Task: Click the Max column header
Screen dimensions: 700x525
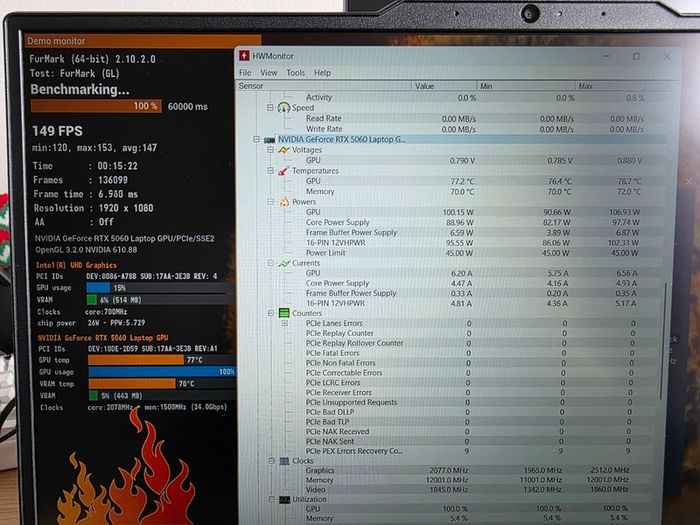Action: tap(610, 86)
